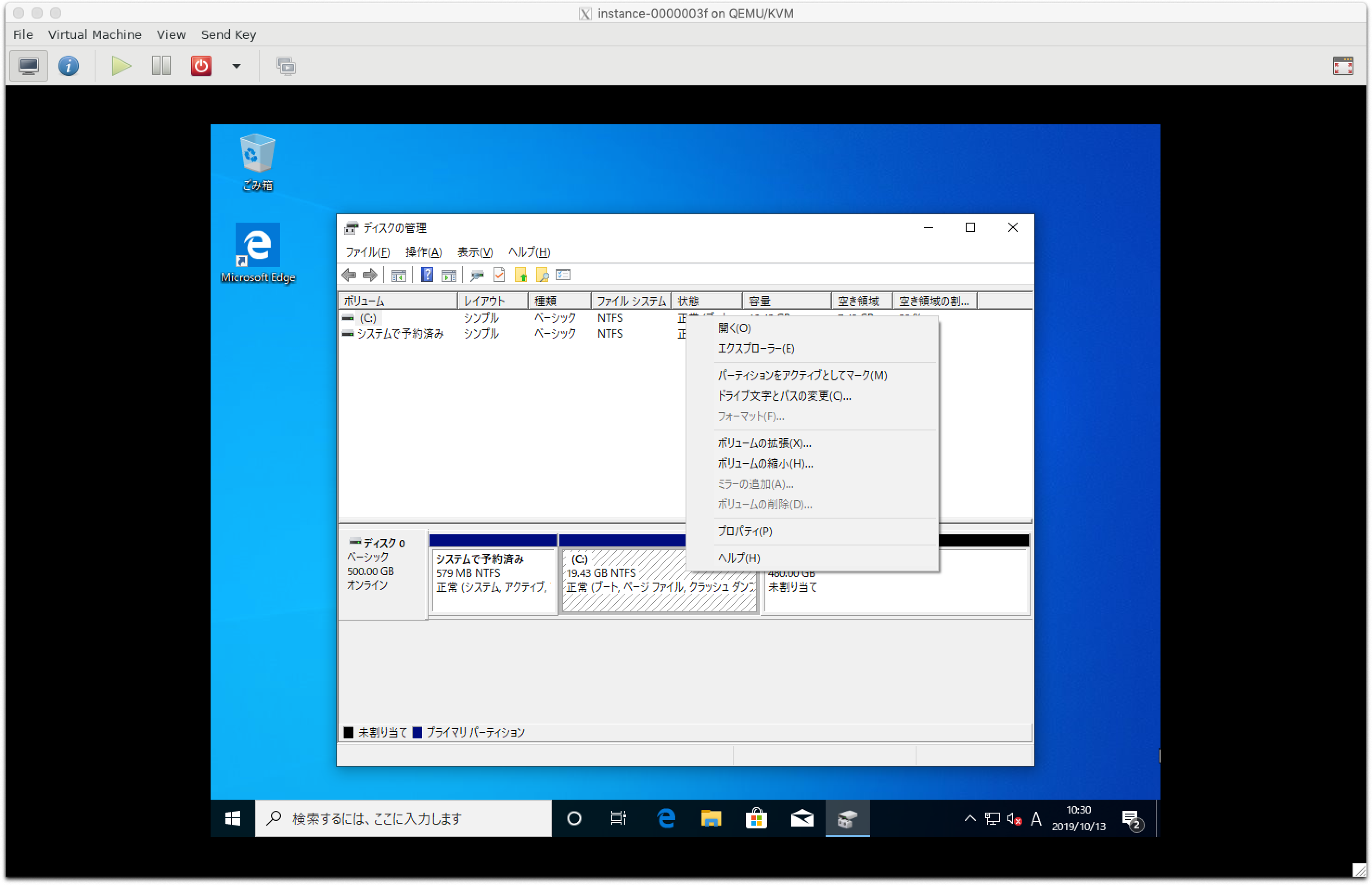The width and height of the screenshot is (1372, 885).
Task: Expand shutdown options dropdown arrow
Action: (236, 66)
